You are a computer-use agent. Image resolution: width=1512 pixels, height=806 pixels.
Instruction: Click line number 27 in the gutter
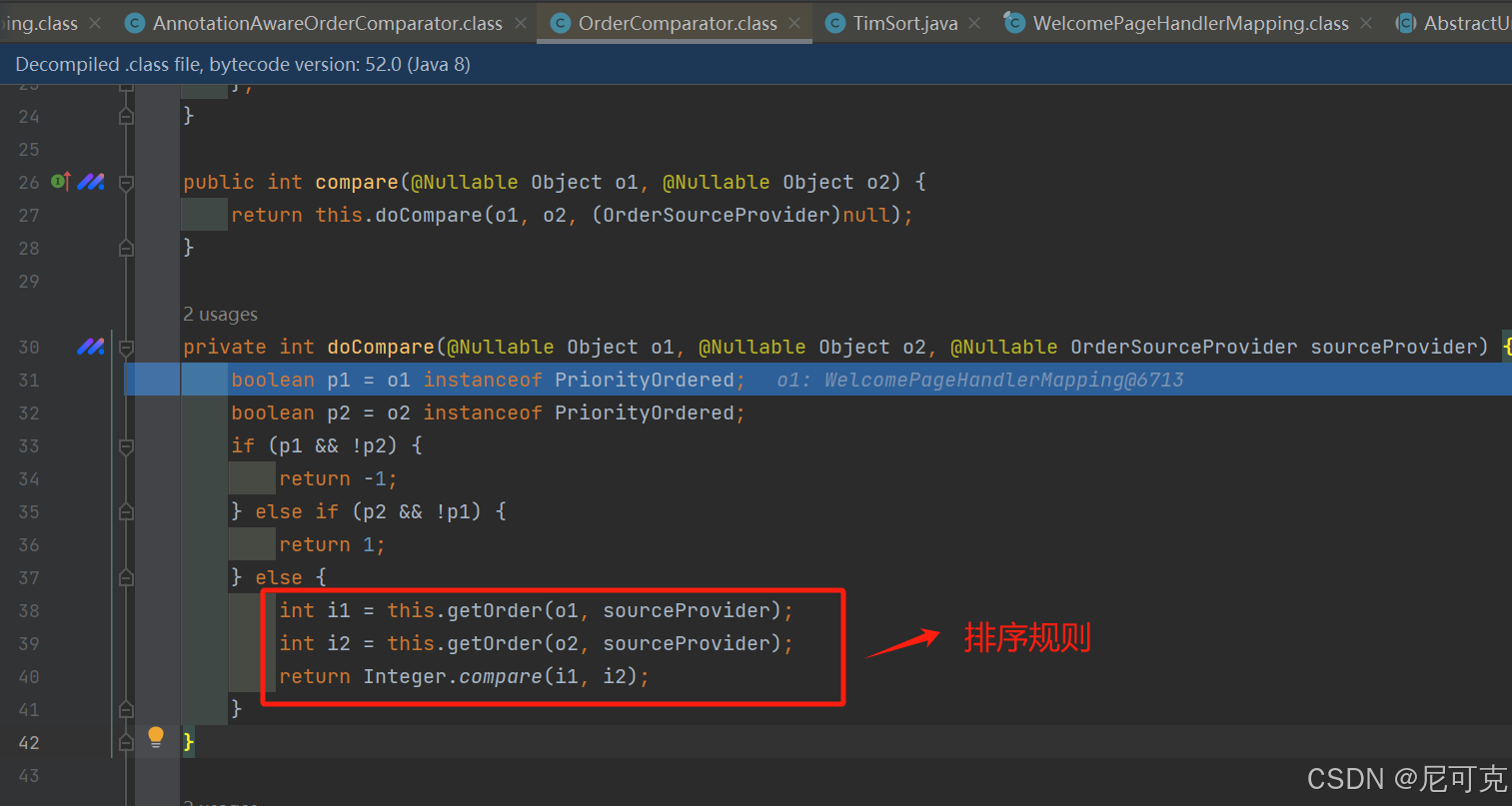pos(29,215)
